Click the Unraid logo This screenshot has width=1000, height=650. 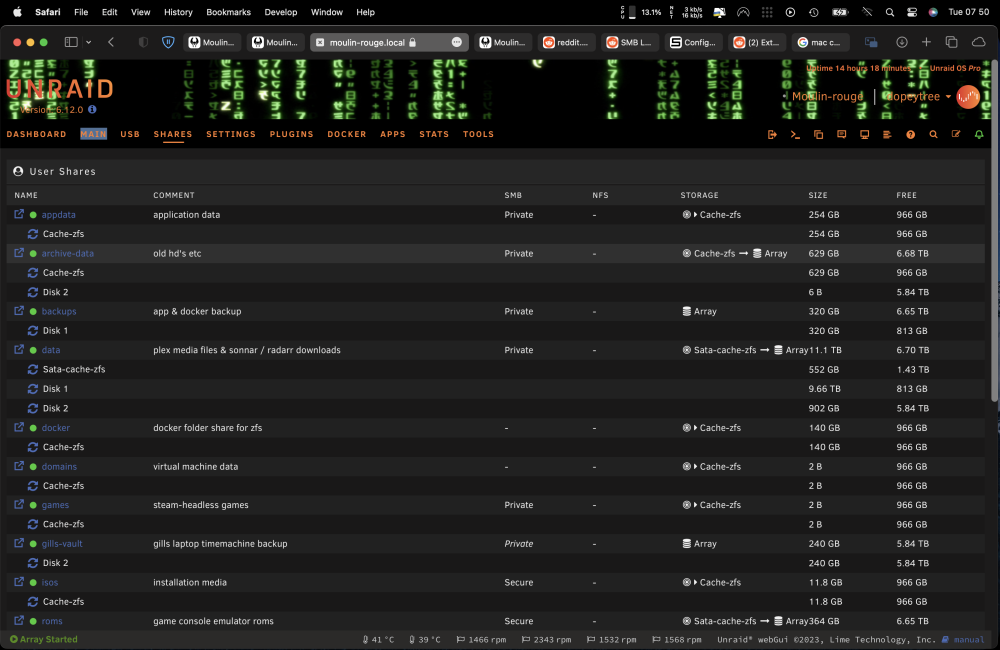[x=60, y=89]
